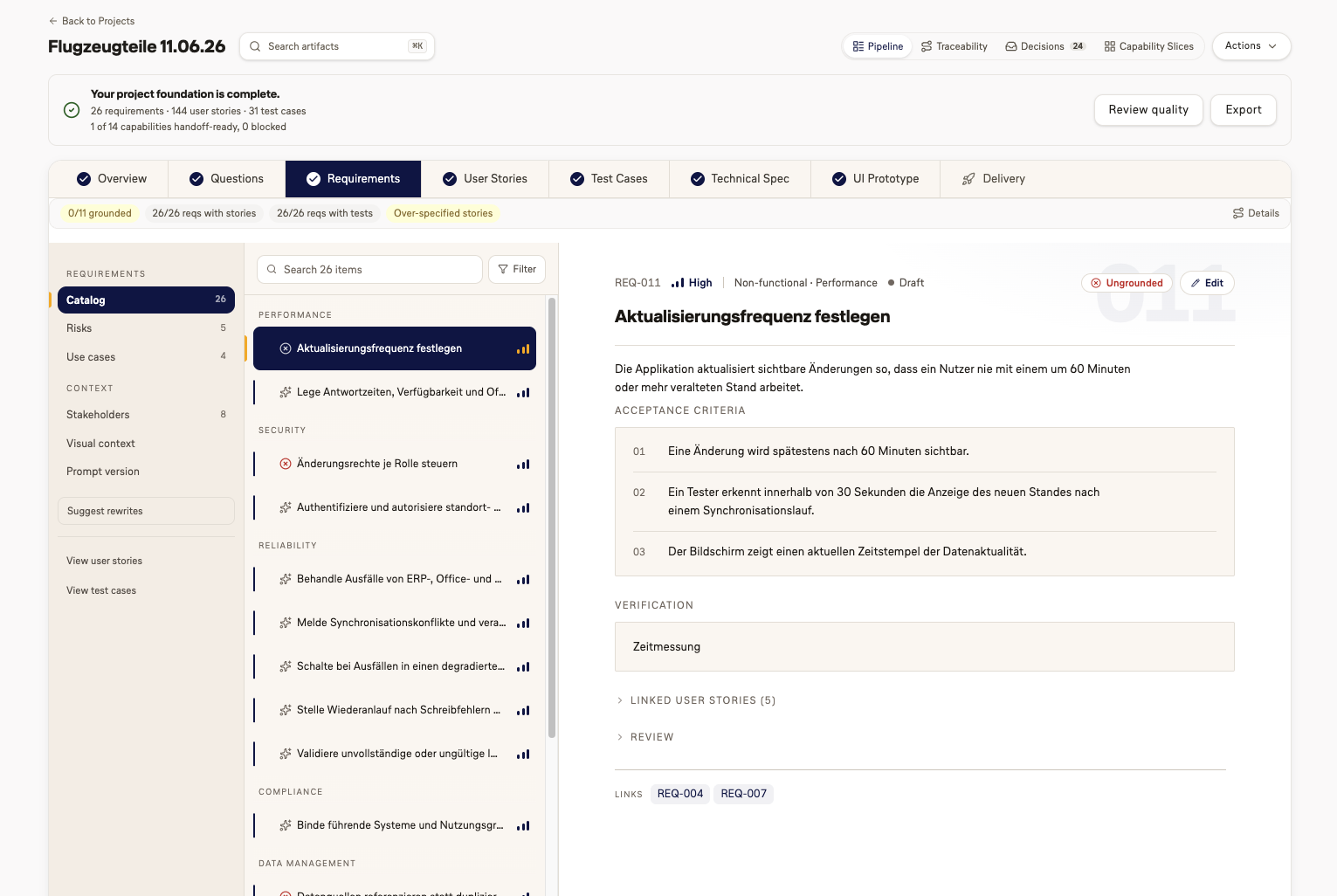Open the Details panel link
This screenshot has width=1337, height=896.
[x=1256, y=213]
